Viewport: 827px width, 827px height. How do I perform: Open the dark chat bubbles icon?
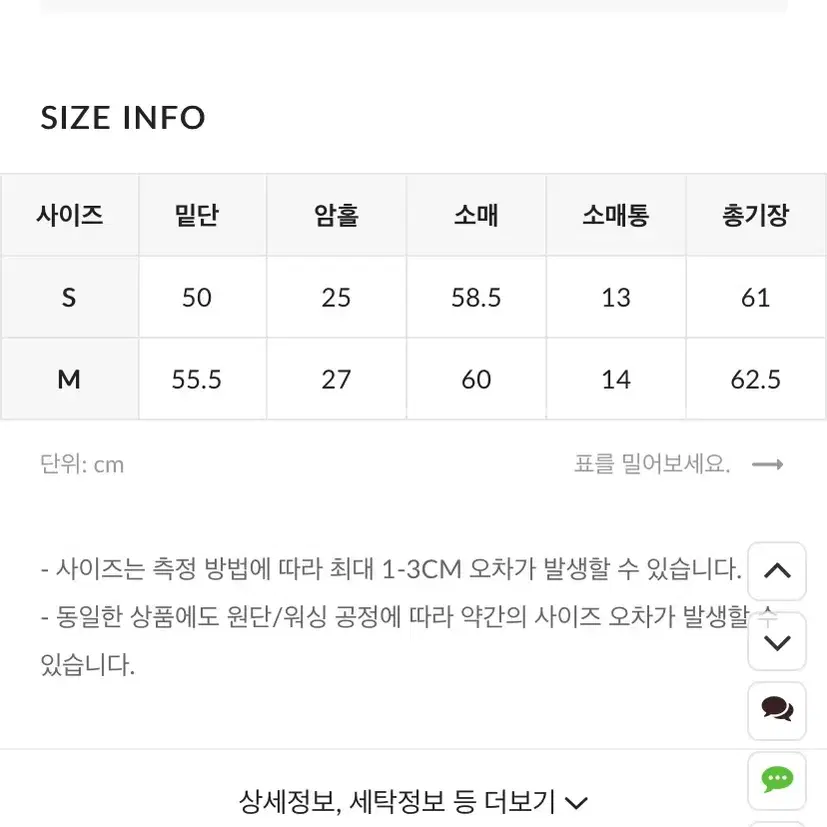point(777,710)
